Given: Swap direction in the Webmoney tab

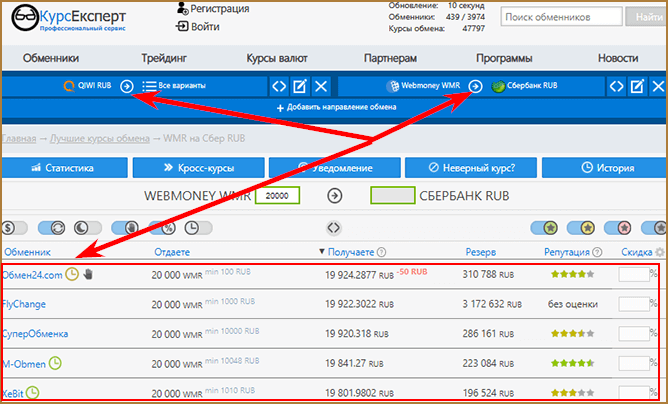Looking at the screenshot, I should (616, 87).
